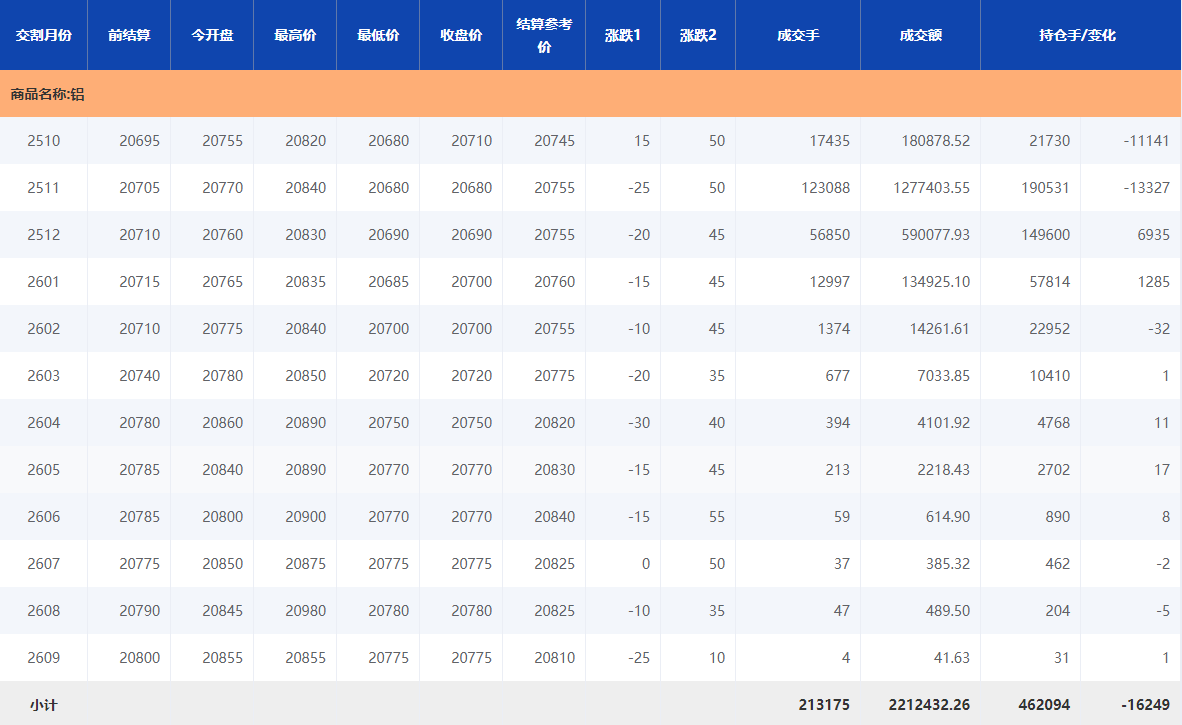1182x725 pixels.
Task: Click the 商品名称:铝 group row
Action: click(47, 94)
